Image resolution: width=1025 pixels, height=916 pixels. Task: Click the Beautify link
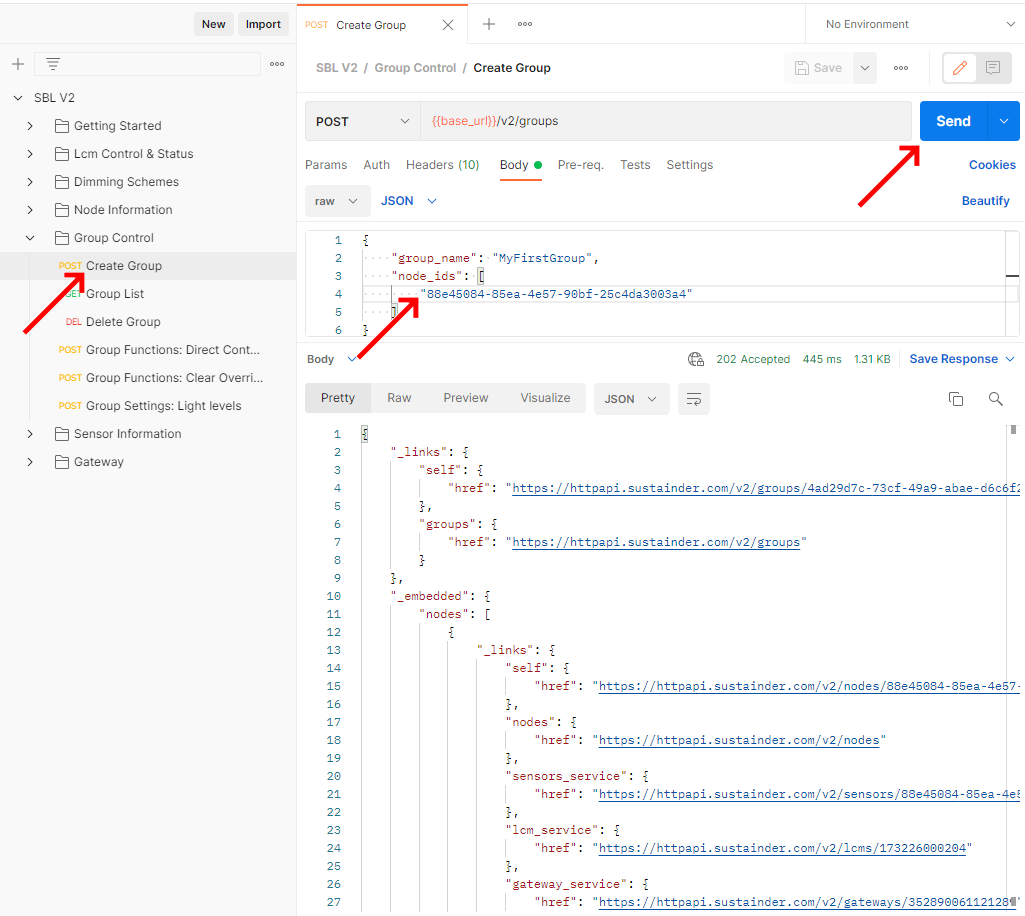pyautogui.click(x=985, y=201)
